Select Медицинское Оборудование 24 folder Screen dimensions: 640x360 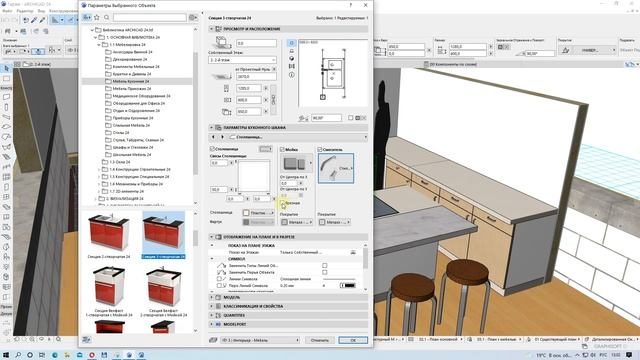141,96
